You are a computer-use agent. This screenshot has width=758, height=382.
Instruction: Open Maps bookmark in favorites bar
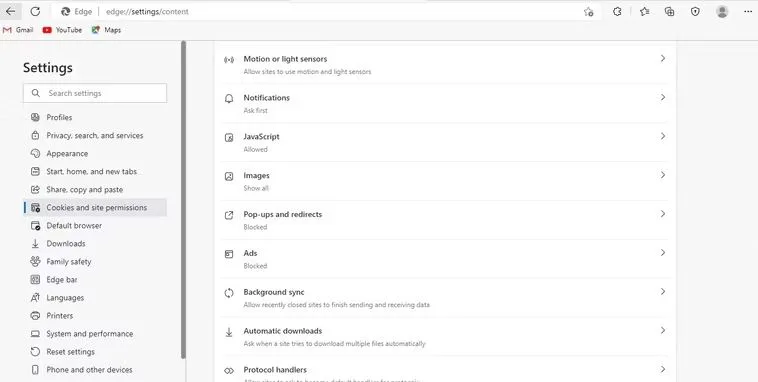[x=106, y=30]
